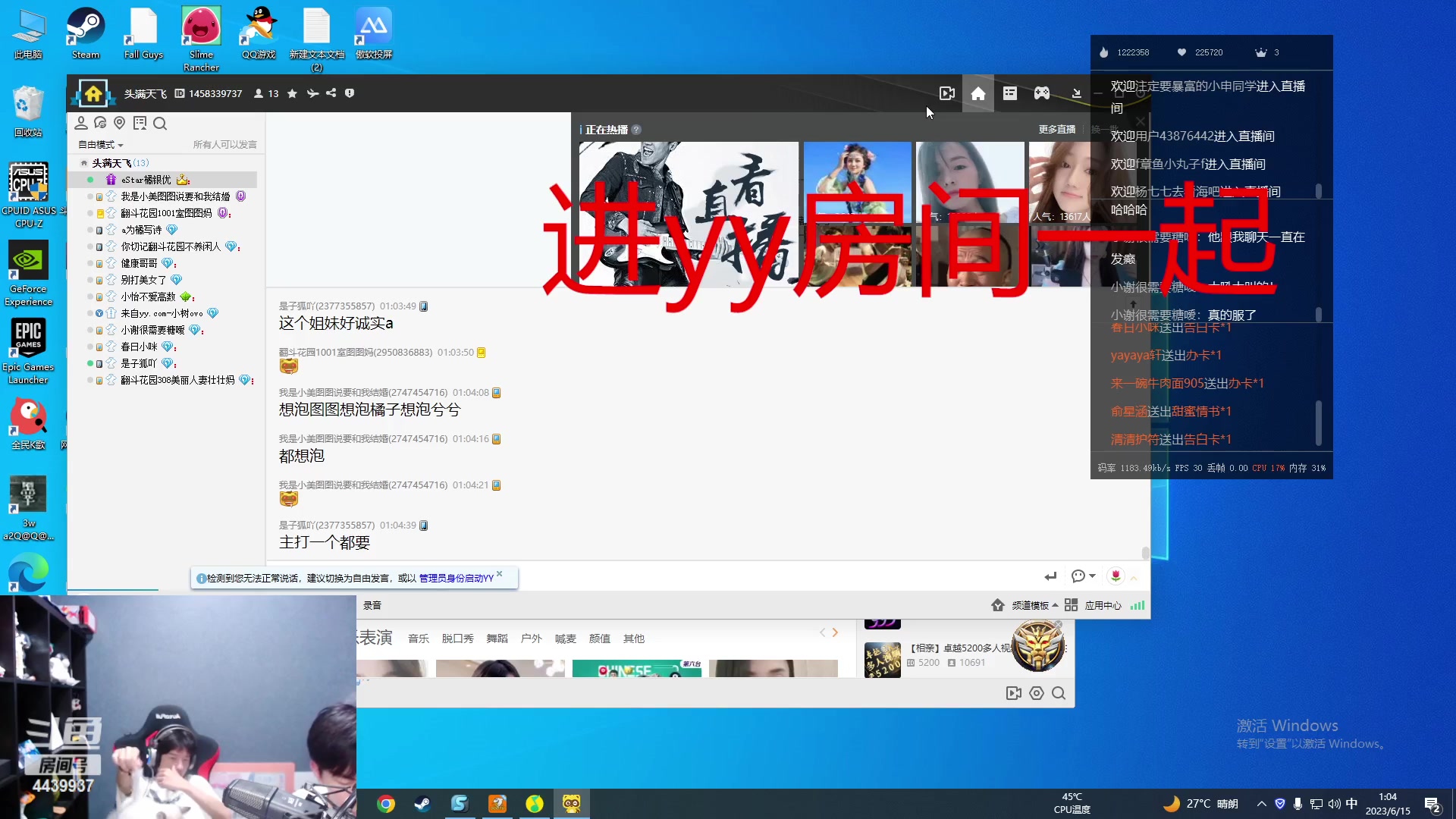Click the channel home logo icon
Screen dimensions: 1456x819
pyautogui.click(x=93, y=94)
